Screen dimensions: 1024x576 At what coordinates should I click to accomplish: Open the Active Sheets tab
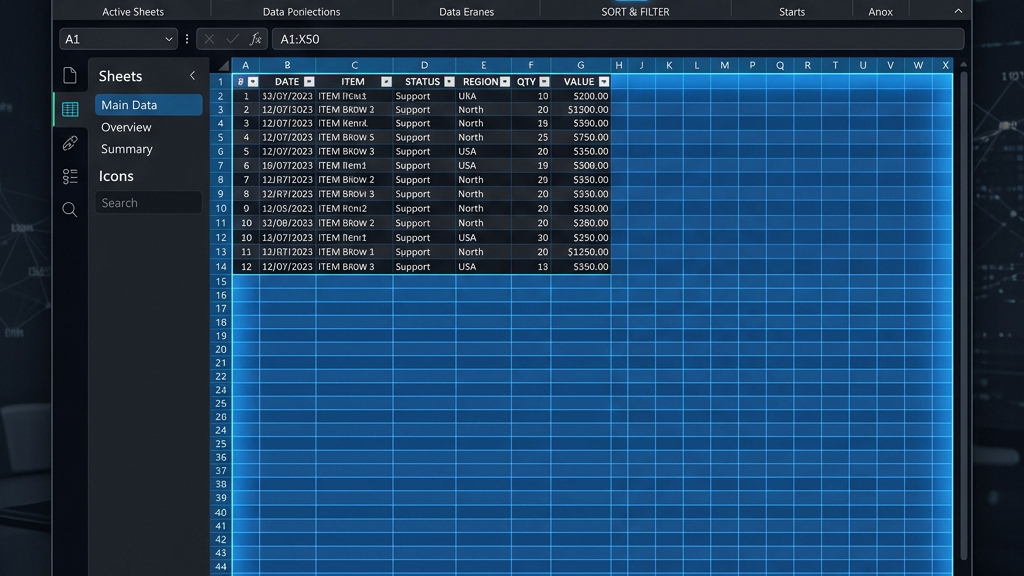(133, 12)
